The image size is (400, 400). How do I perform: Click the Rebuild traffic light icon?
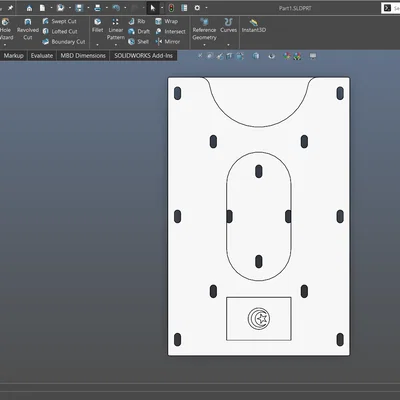point(171,8)
